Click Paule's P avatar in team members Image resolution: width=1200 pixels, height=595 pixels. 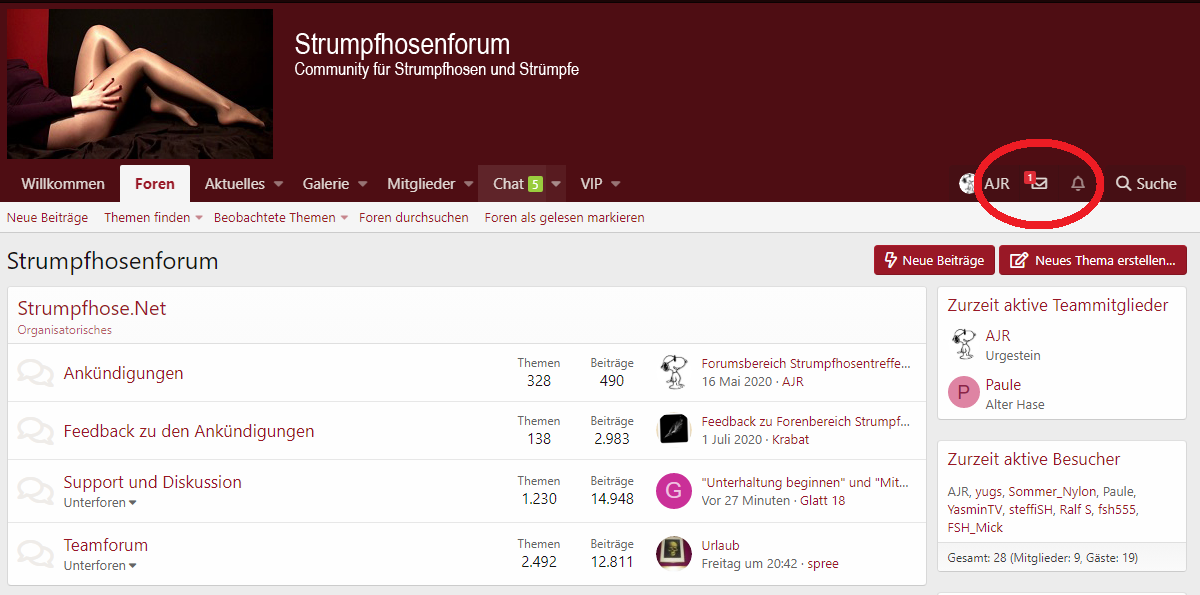coord(964,392)
